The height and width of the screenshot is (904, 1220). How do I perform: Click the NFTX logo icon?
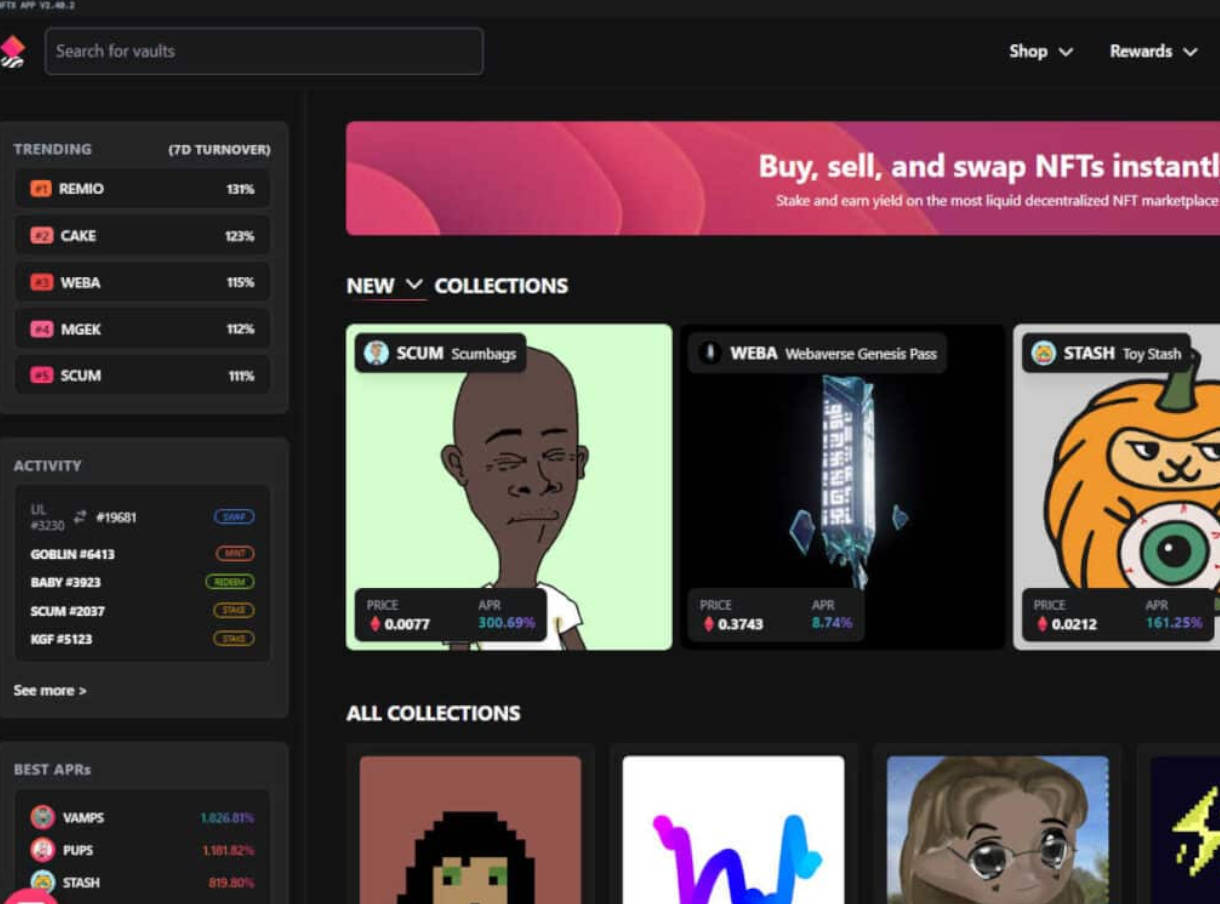[x=12, y=51]
